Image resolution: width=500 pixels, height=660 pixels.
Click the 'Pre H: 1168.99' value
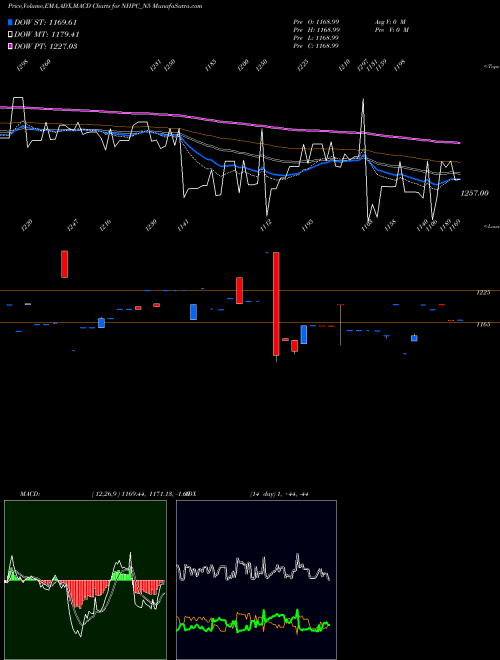point(316,30)
